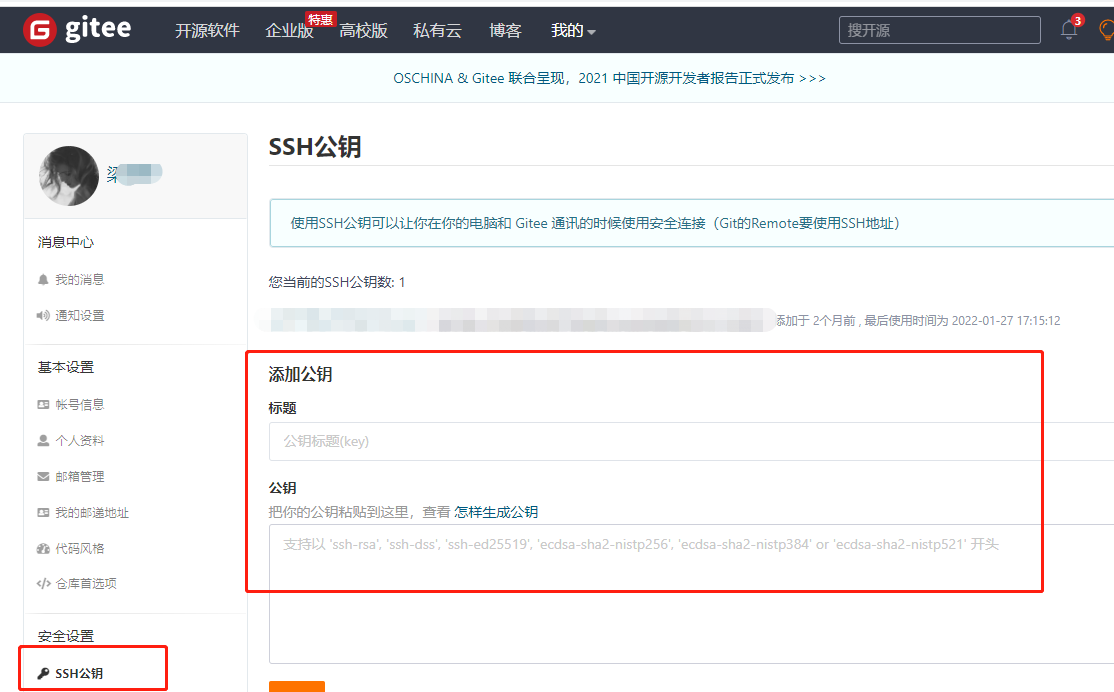This screenshot has height=692, width=1114.
Task: Open 仓库首选项 settings
Action: 86,583
